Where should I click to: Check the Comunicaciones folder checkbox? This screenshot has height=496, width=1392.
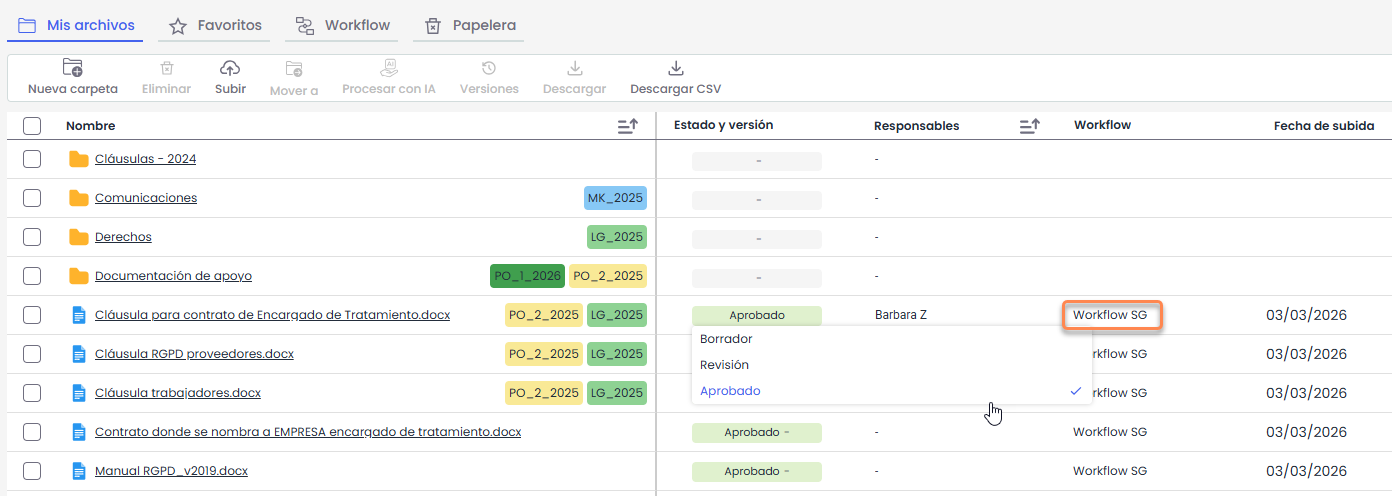(32, 198)
